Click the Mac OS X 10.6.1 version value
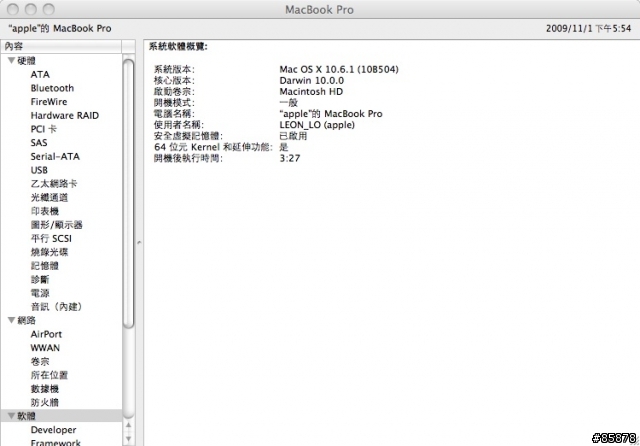The width and height of the screenshot is (640, 446). click(x=339, y=69)
